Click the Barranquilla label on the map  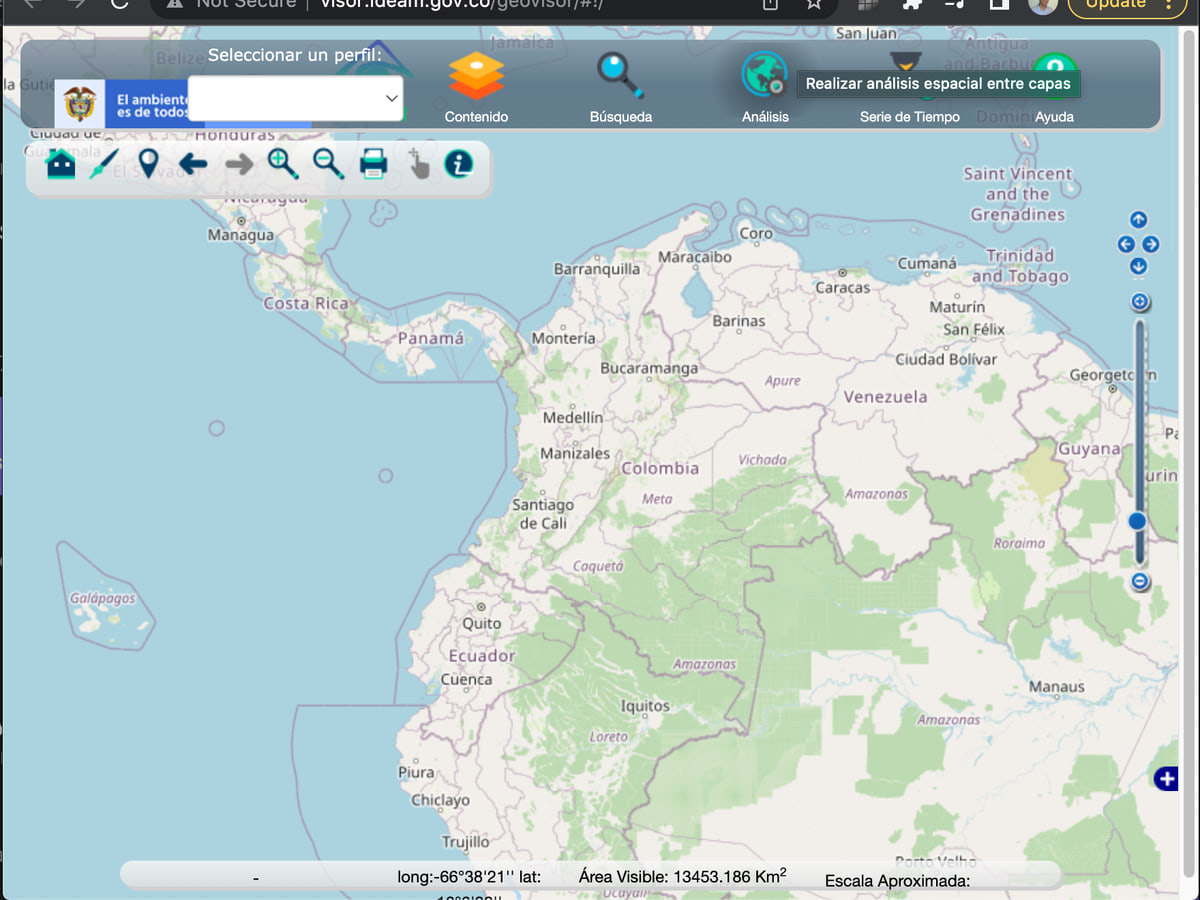pos(597,269)
